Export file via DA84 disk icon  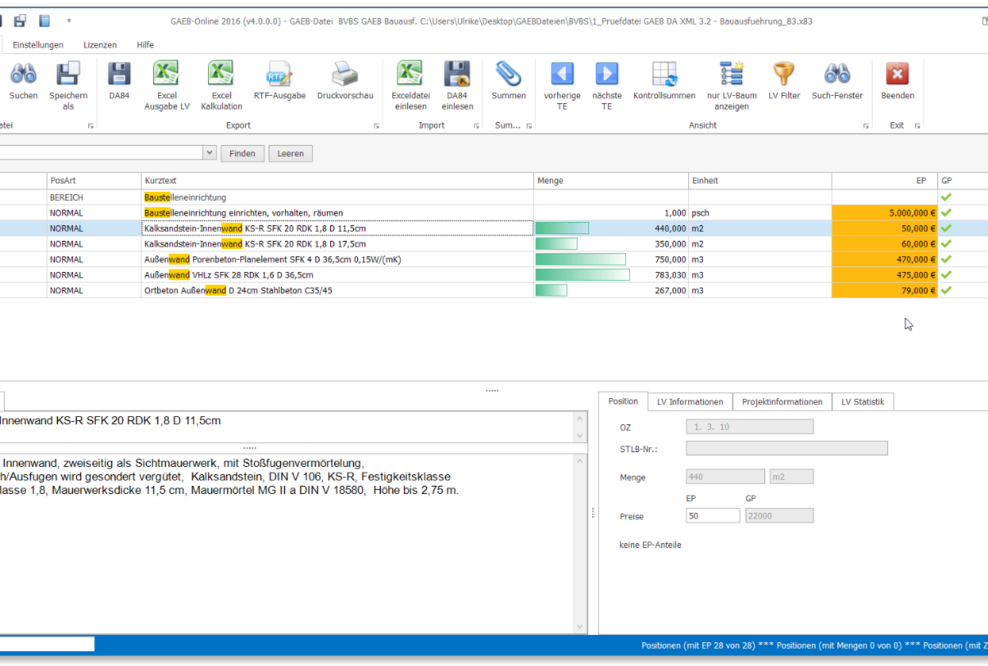pyautogui.click(x=119, y=75)
